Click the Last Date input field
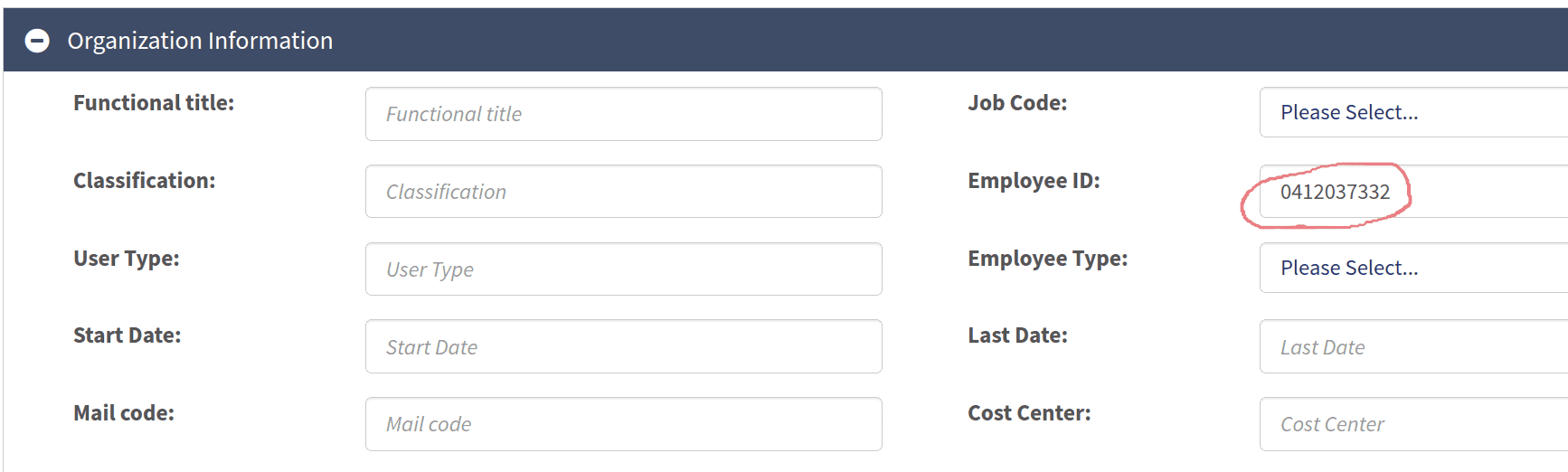1568x472 pixels. [1412, 347]
